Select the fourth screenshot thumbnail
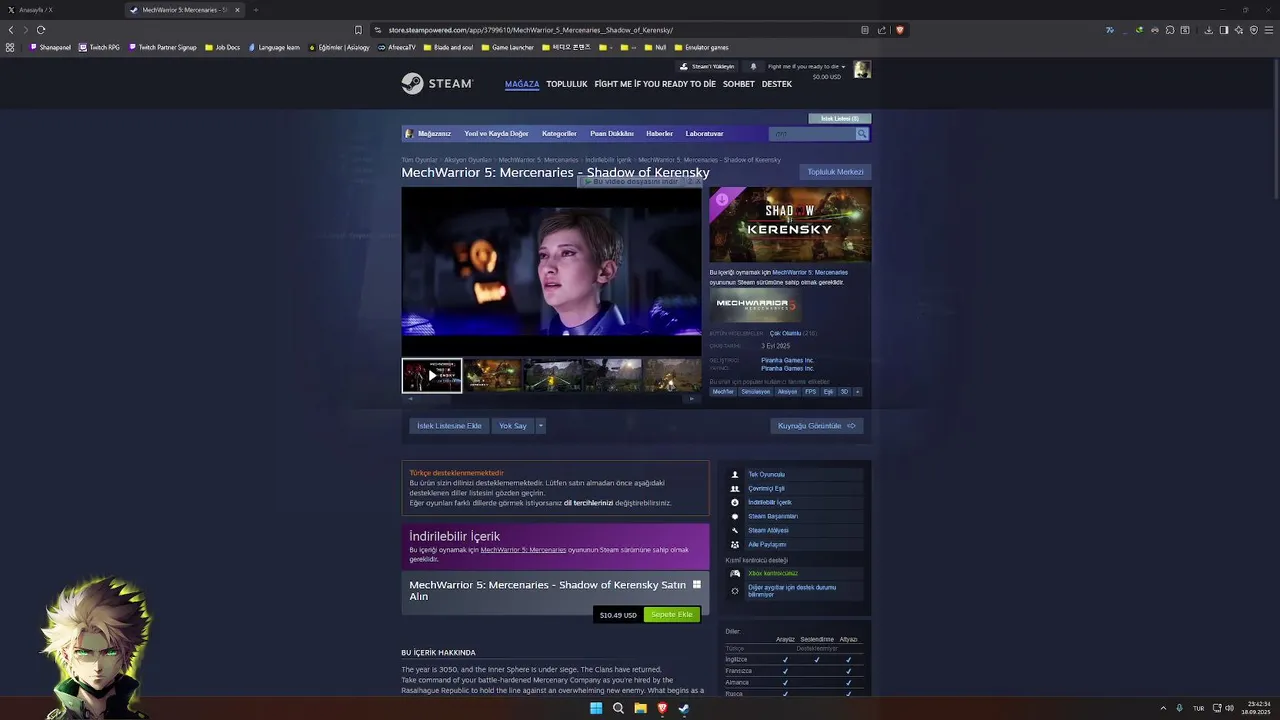Screen dimensions: 1280x720 click(613, 375)
